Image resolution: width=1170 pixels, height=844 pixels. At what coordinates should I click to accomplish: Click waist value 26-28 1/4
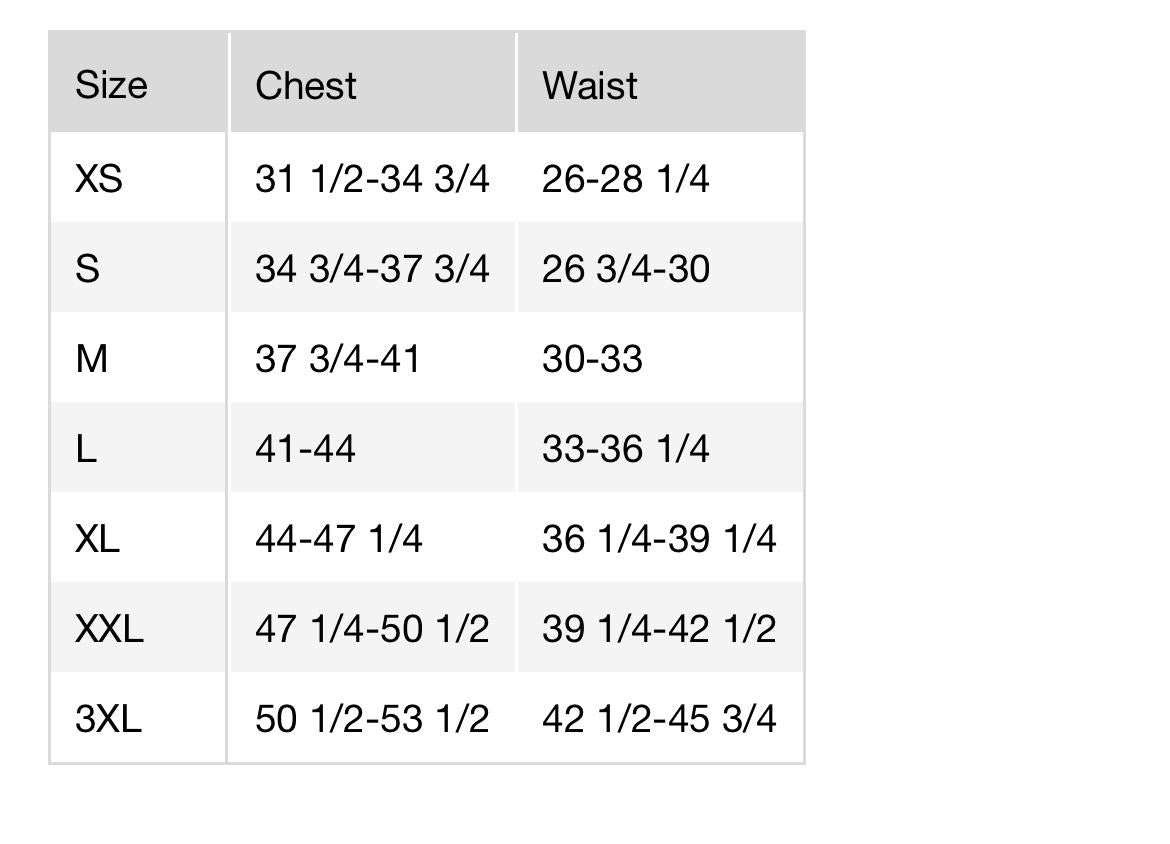coord(625,179)
